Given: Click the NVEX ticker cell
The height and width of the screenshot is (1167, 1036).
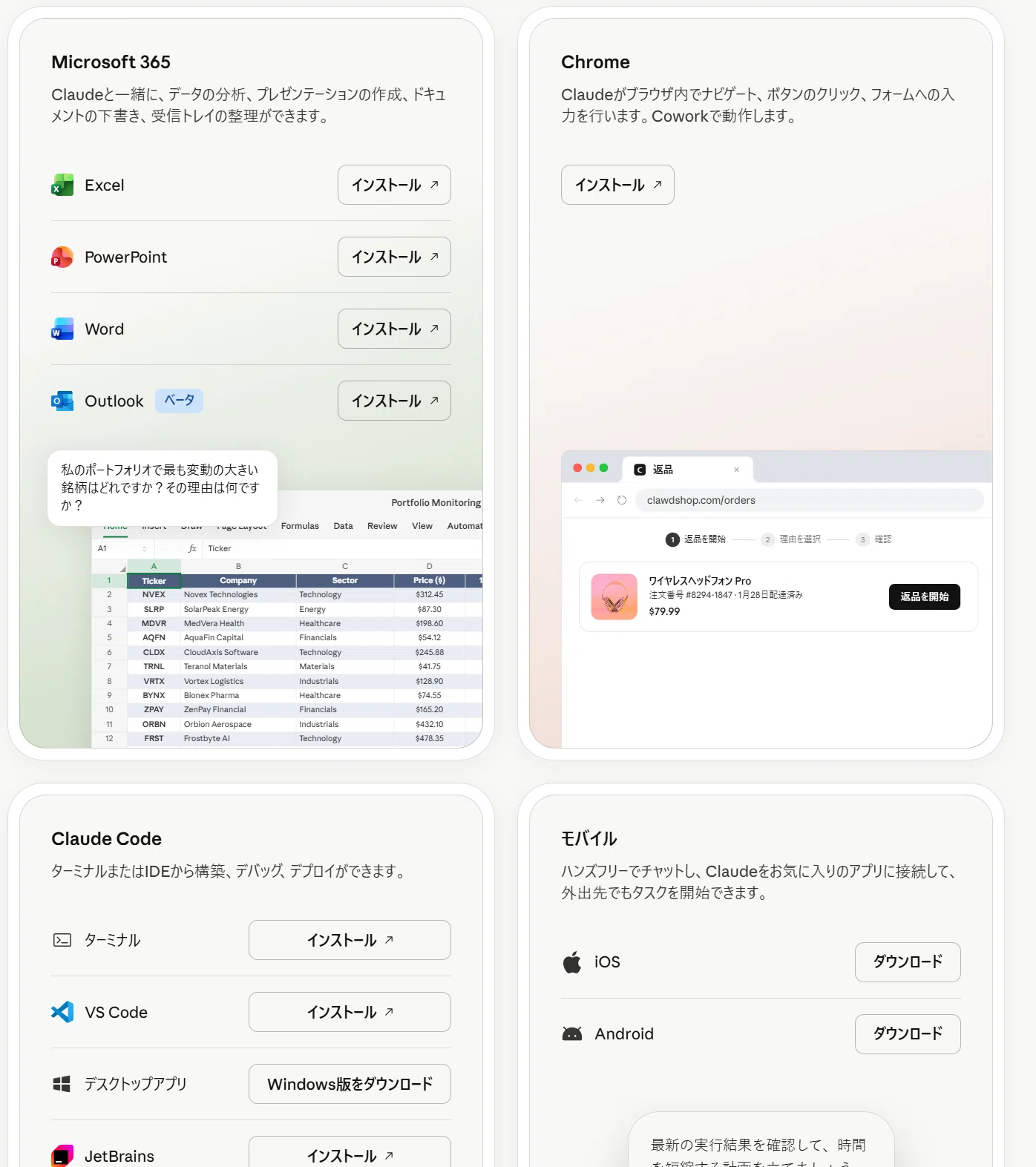Looking at the screenshot, I should click(154, 595).
